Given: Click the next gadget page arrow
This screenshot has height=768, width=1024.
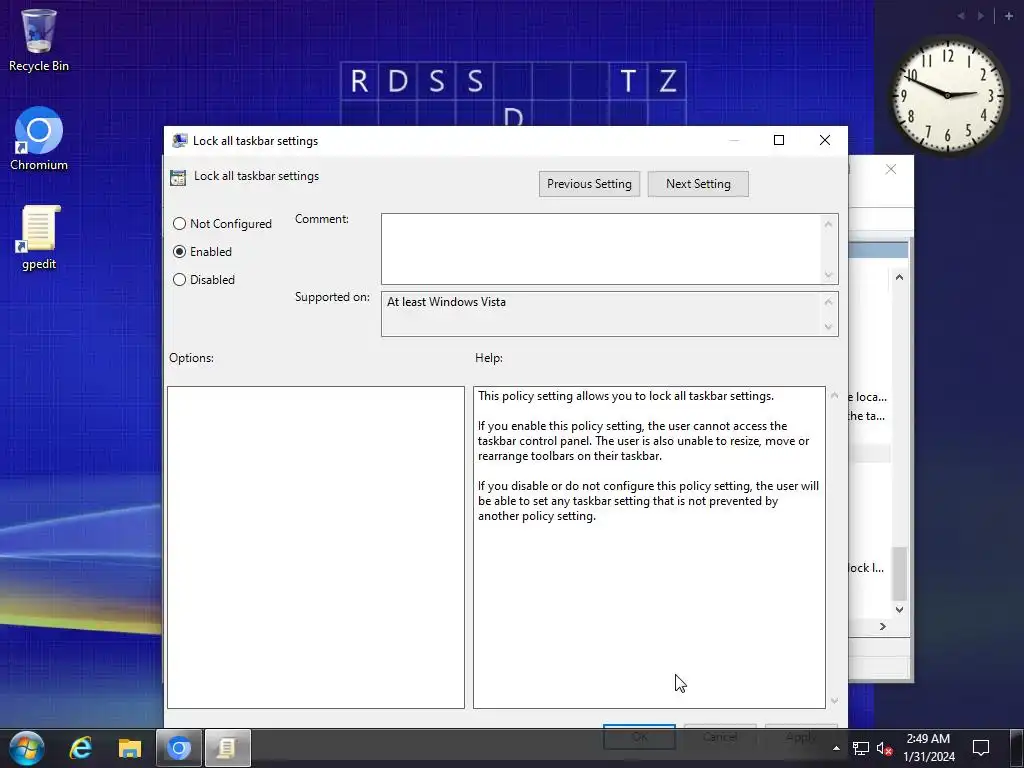Looking at the screenshot, I should click(x=980, y=16).
